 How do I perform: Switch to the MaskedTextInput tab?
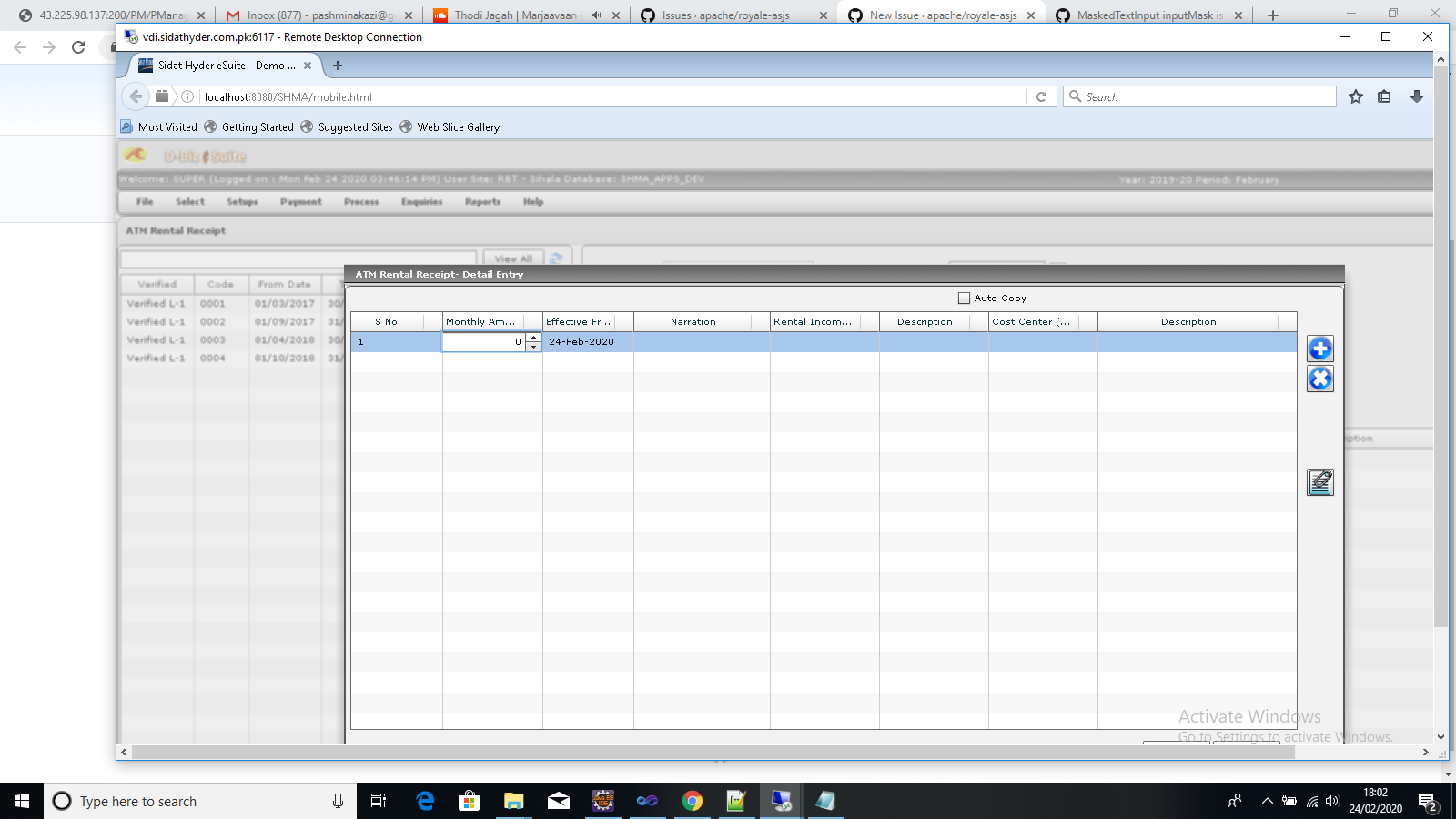click(x=1150, y=15)
